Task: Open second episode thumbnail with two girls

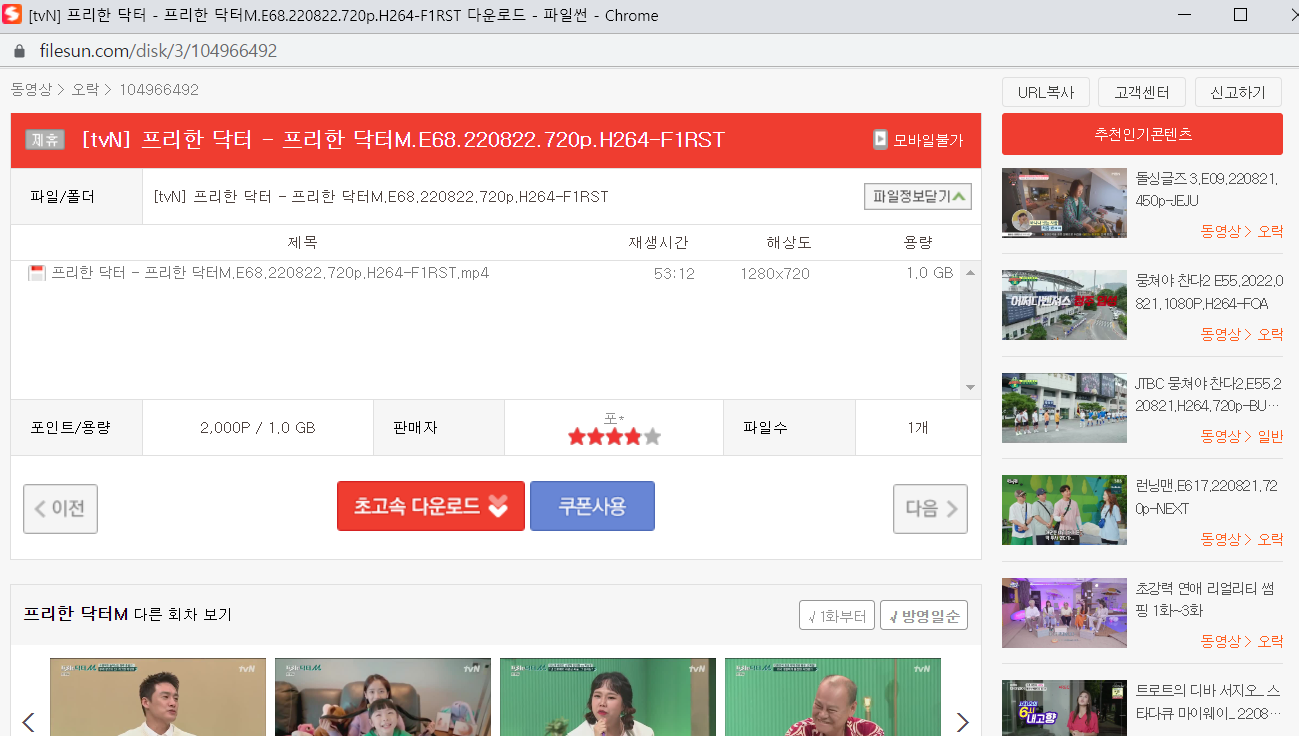Action: pyautogui.click(x=383, y=697)
